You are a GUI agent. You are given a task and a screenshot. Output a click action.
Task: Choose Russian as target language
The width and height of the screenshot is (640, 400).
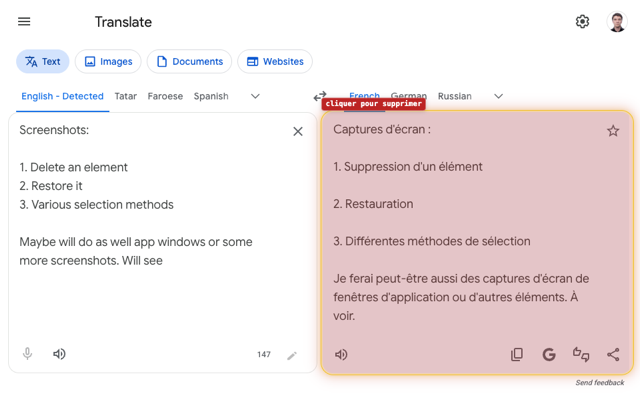coord(455,96)
